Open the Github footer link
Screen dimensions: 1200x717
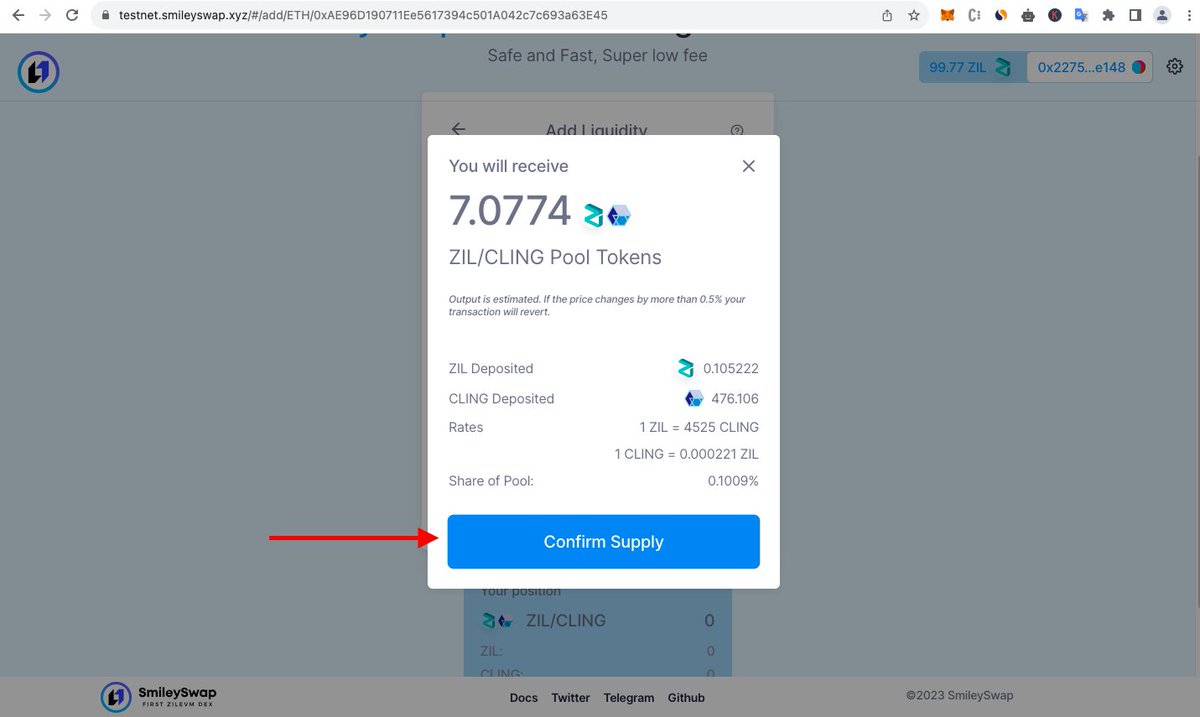[x=686, y=698]
